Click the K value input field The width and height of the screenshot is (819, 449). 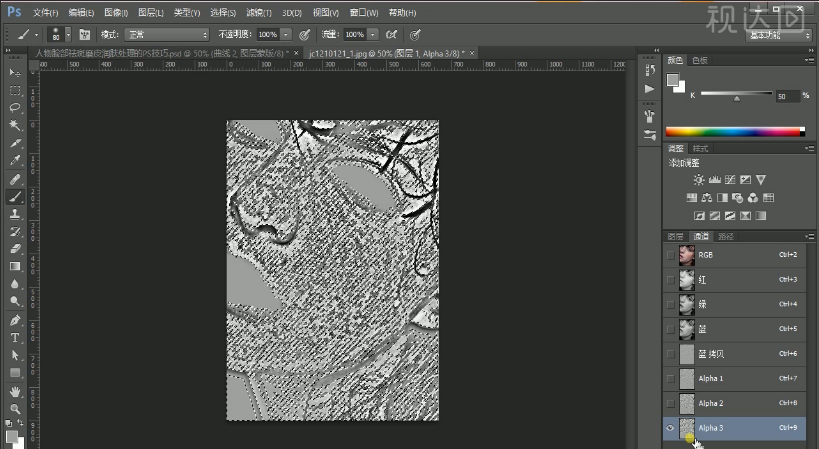788,96
